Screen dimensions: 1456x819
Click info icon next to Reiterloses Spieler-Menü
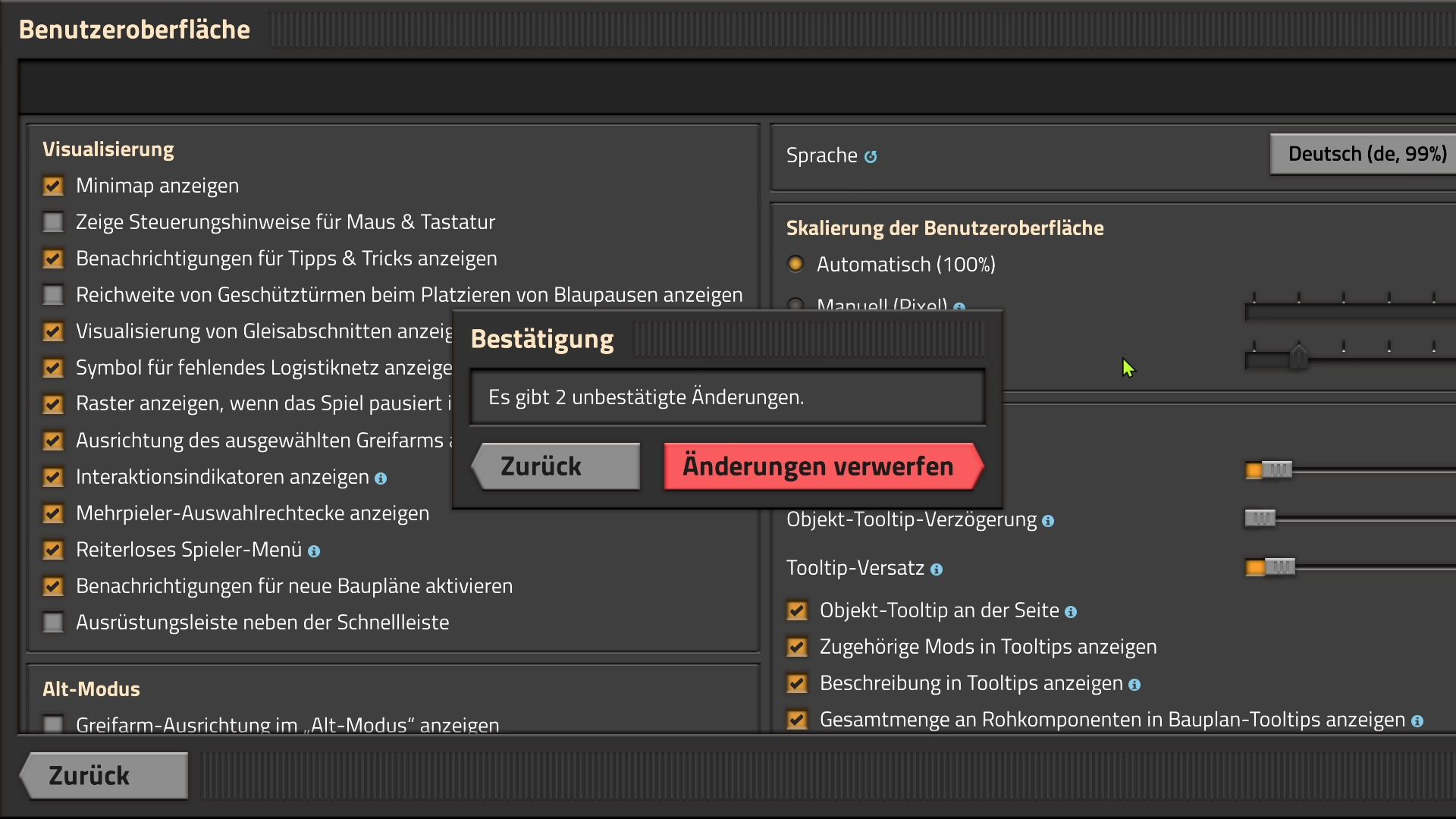pyautogui.click(x=314, y=551)
